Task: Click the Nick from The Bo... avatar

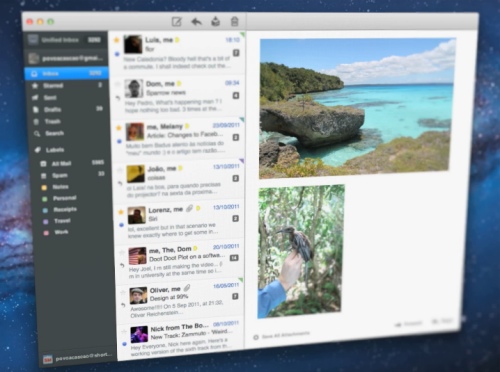Action: pos(139,334)
